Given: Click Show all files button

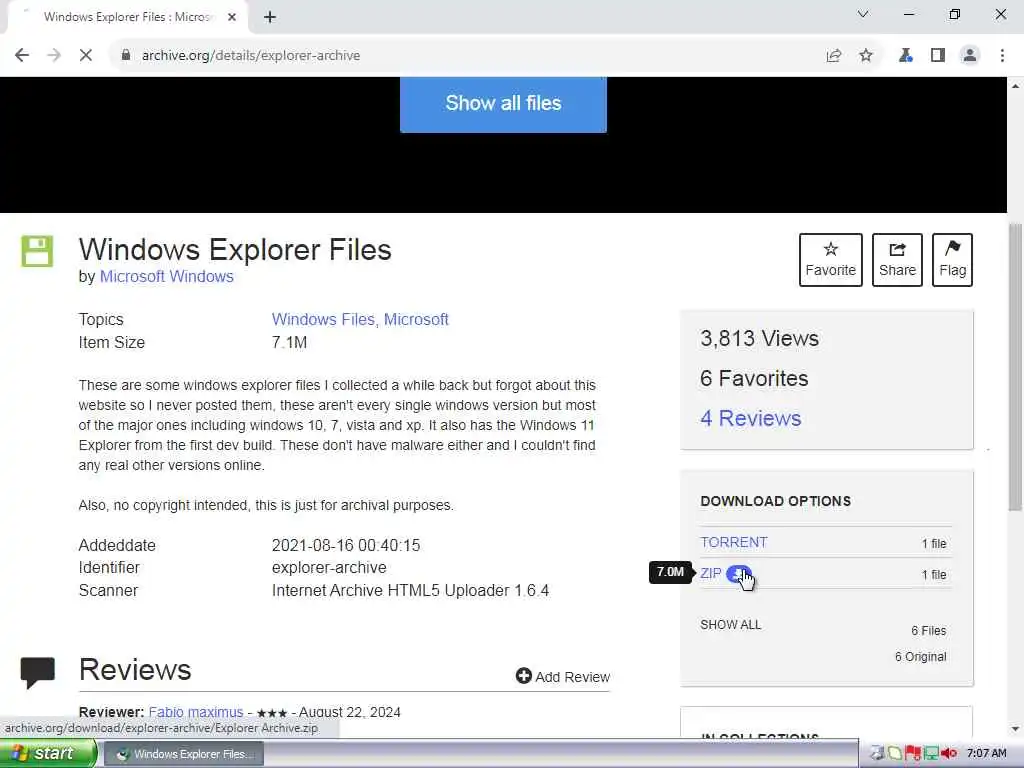Looking at the screenshot, I should coord(503,103).
